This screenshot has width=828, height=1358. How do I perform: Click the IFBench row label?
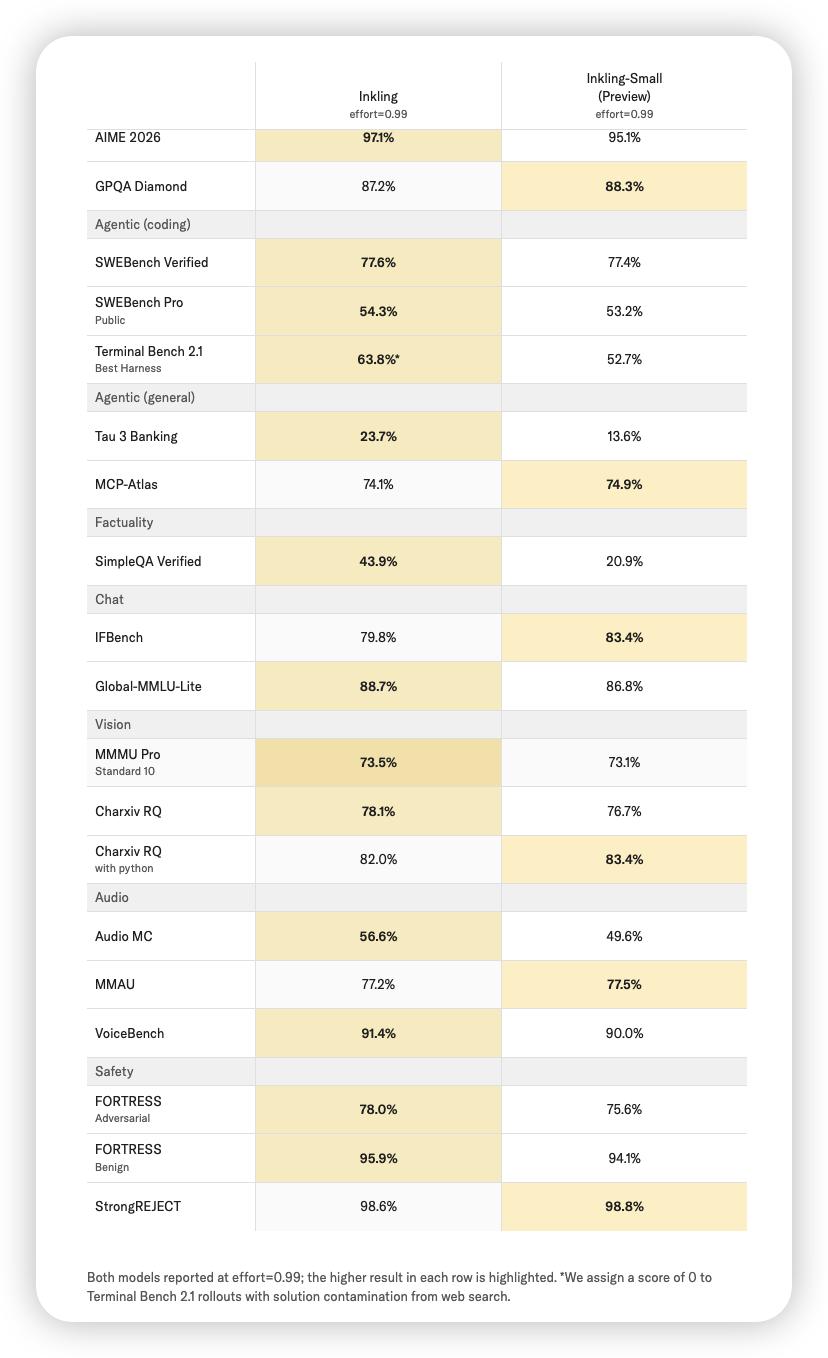pos(119,637)
